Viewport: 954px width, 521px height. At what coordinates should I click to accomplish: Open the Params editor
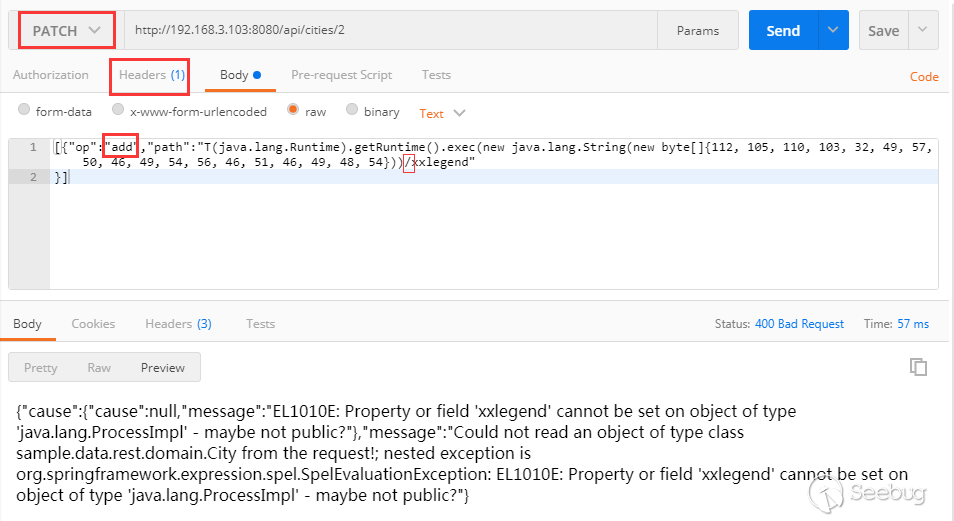[698, 30]
